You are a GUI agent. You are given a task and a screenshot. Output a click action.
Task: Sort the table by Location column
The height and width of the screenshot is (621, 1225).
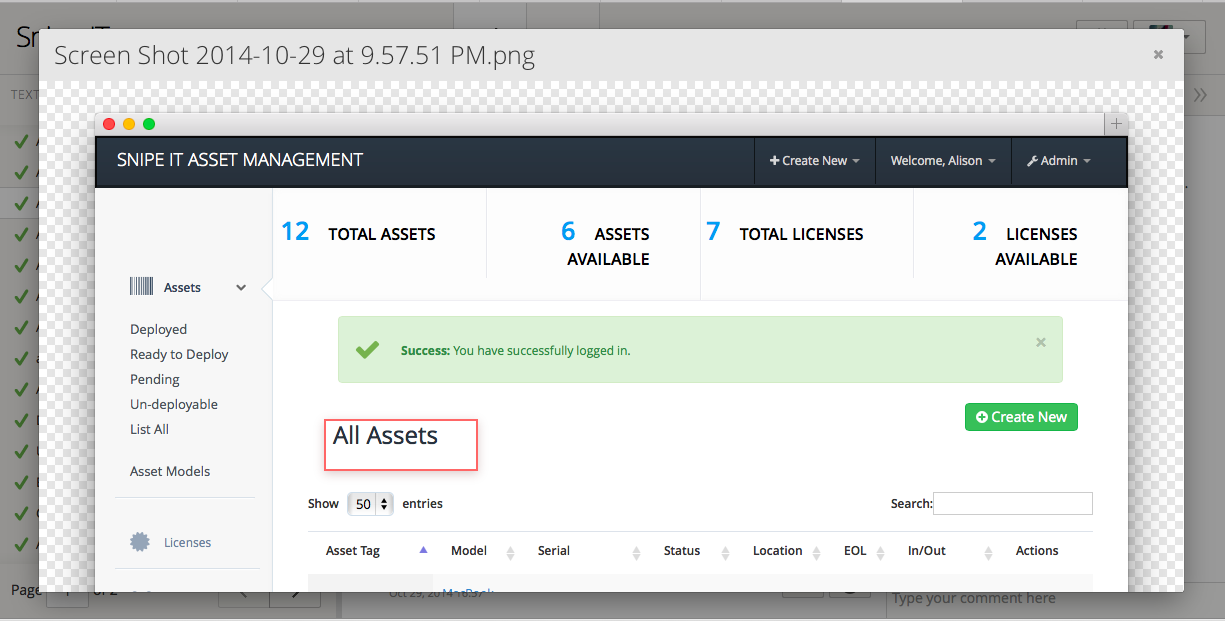(x=789, y=551)
